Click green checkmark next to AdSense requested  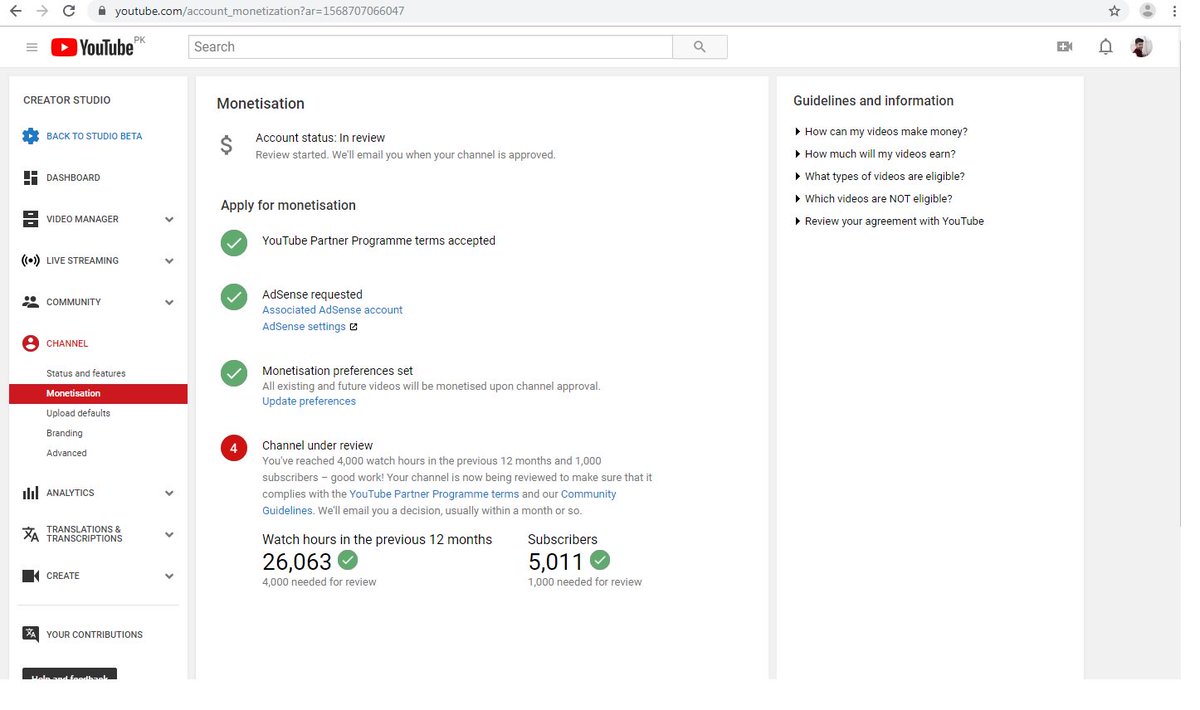[x=234, y=297]
